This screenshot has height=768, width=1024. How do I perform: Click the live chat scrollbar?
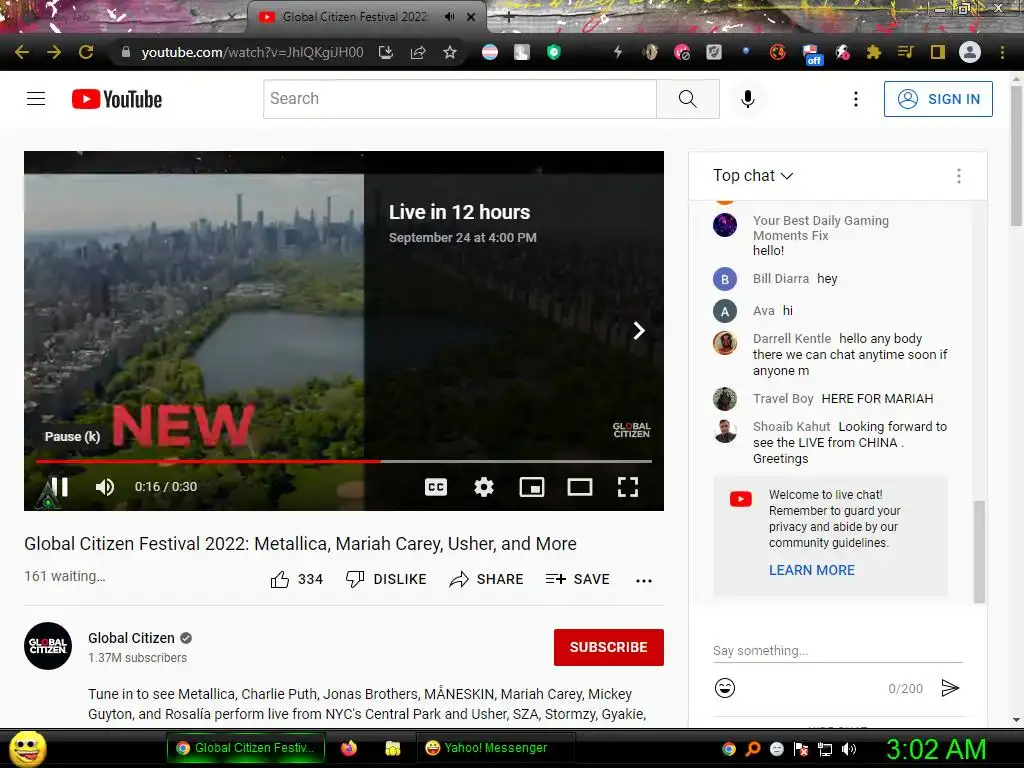point(979,552)
